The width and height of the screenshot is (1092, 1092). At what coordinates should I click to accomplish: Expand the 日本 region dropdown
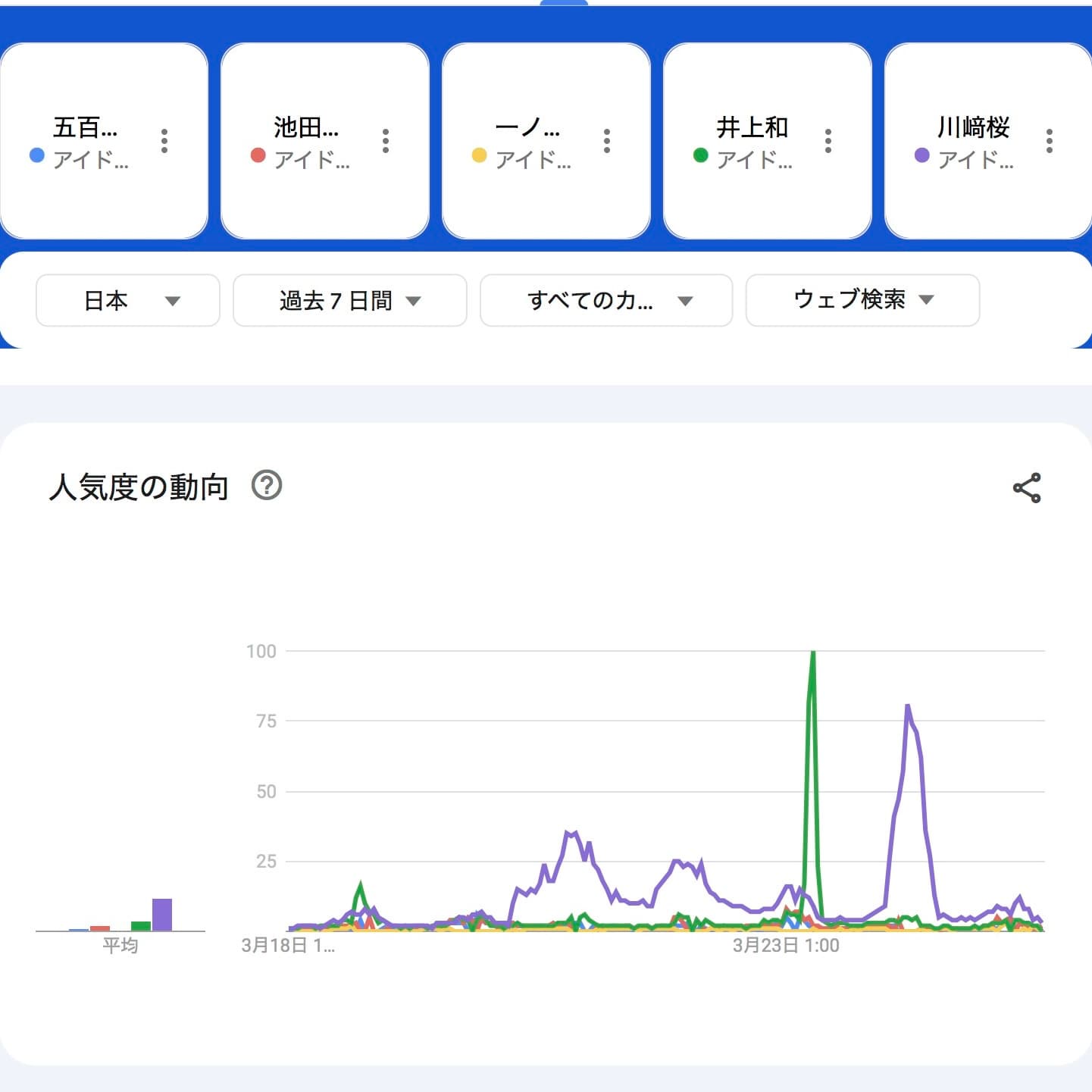pos(128,301)
